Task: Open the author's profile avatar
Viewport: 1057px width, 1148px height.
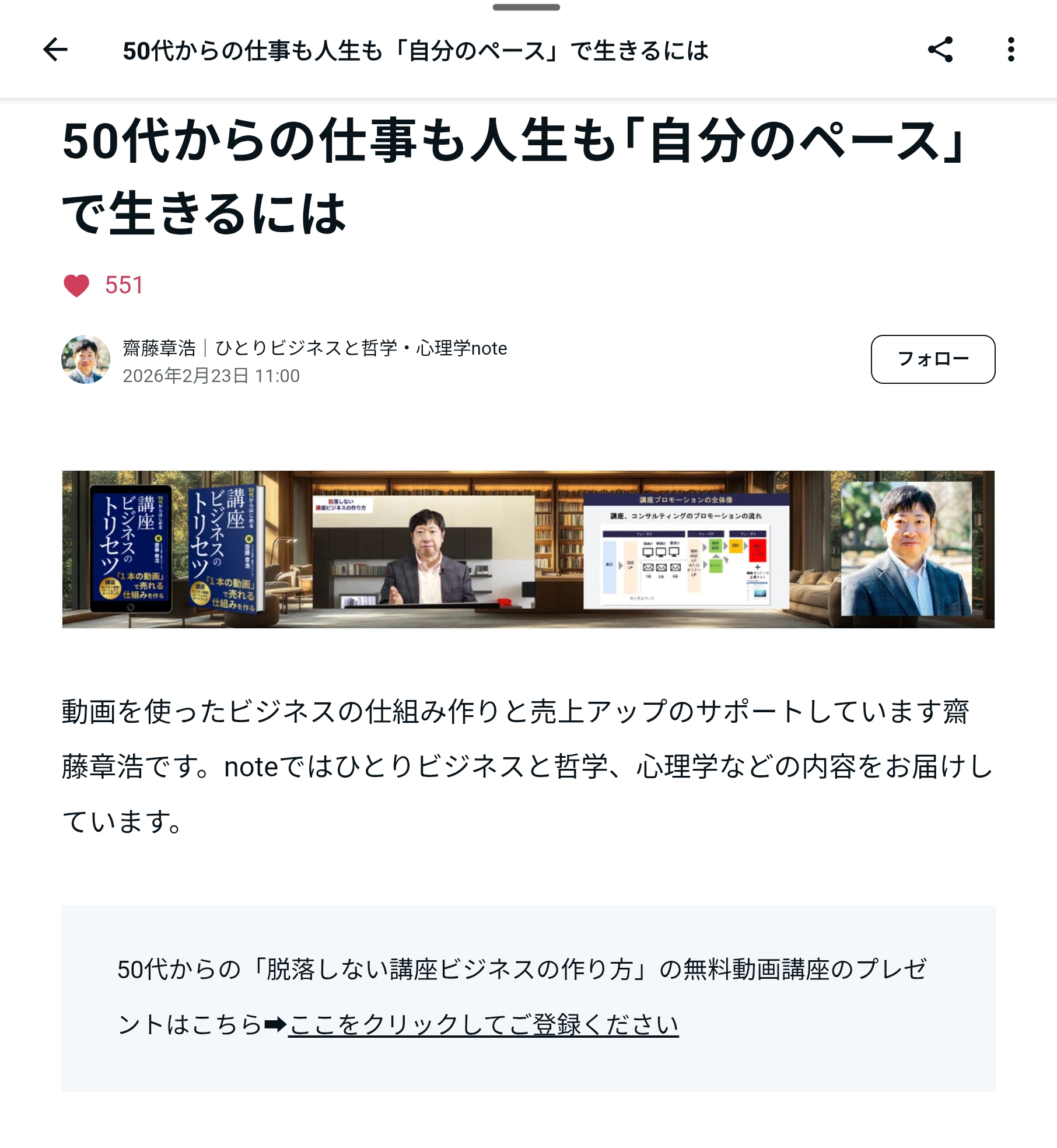Action: tap(86, 359)
